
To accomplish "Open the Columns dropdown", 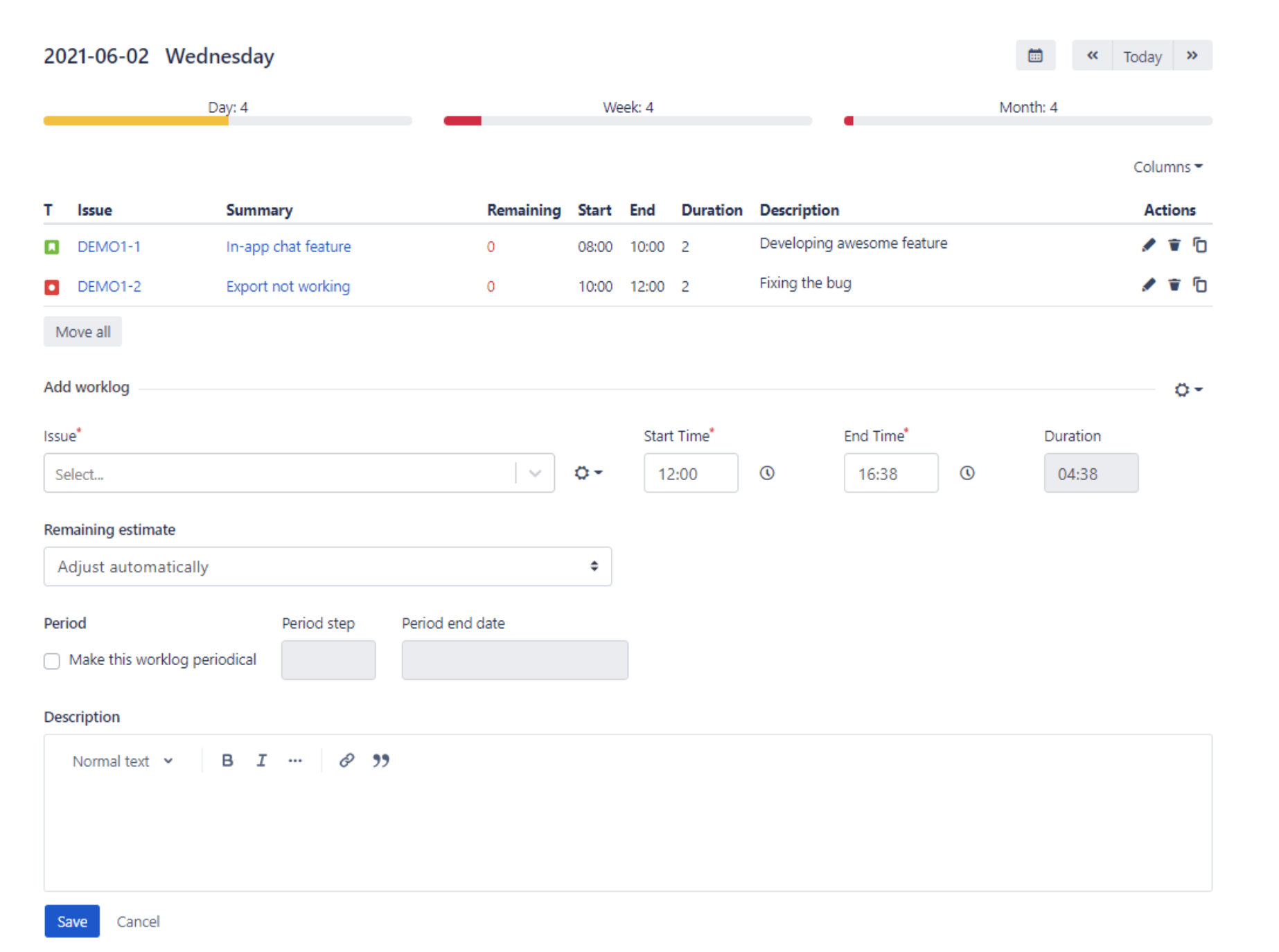I will [1168, 166].
